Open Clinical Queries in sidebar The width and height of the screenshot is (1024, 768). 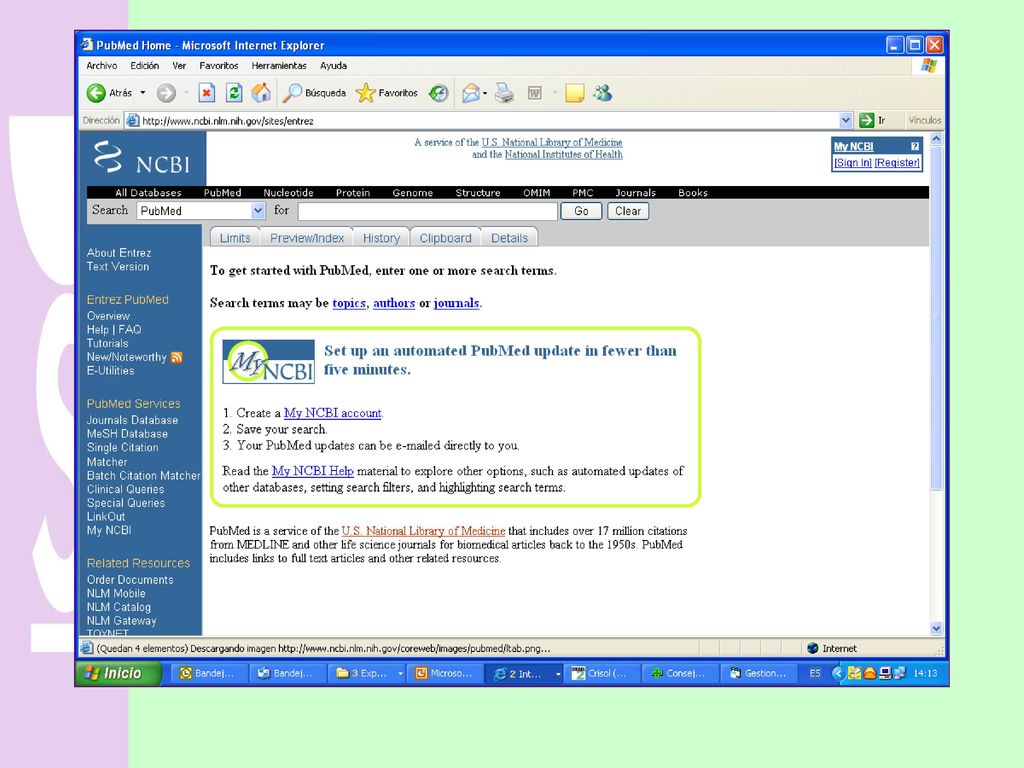125,489
